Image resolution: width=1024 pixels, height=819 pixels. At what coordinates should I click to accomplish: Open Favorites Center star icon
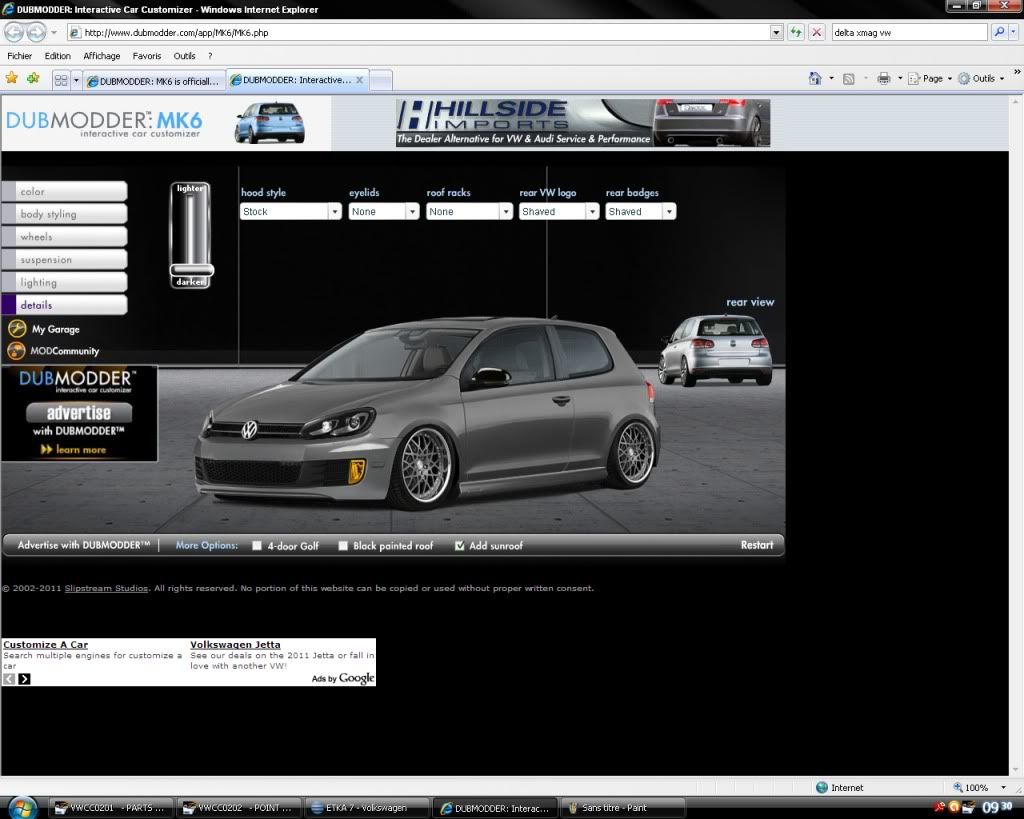12,78
